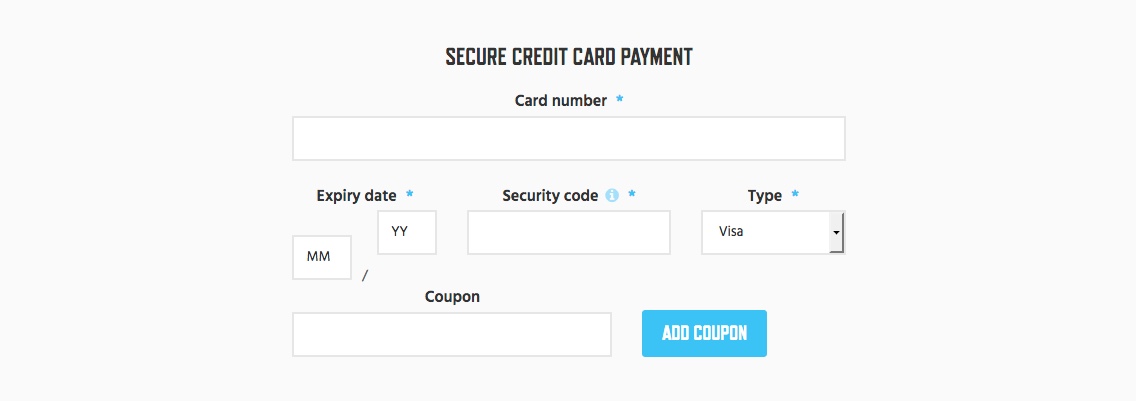
Task: Focus the Card number input field
Action: pyautogui.click(x=569, y=139)
